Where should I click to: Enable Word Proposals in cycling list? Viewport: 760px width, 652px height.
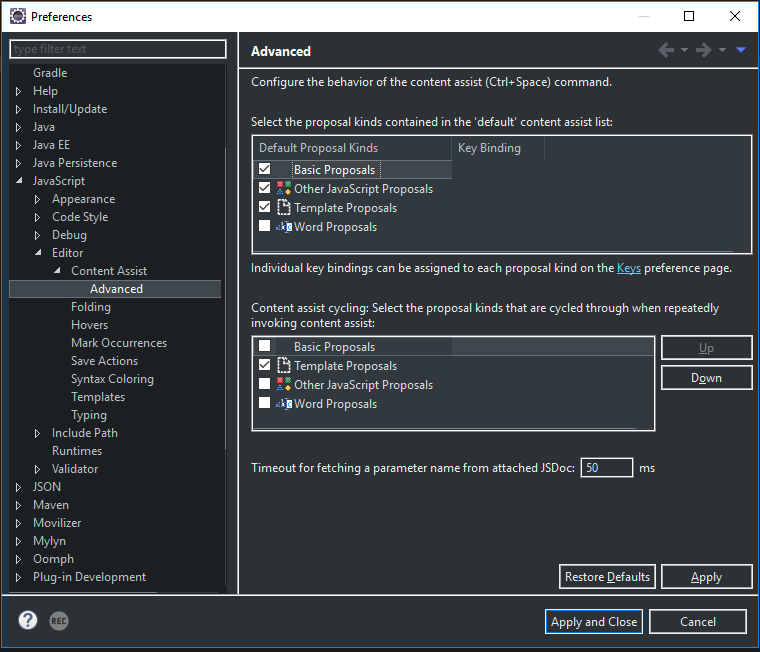coord(265,403)
